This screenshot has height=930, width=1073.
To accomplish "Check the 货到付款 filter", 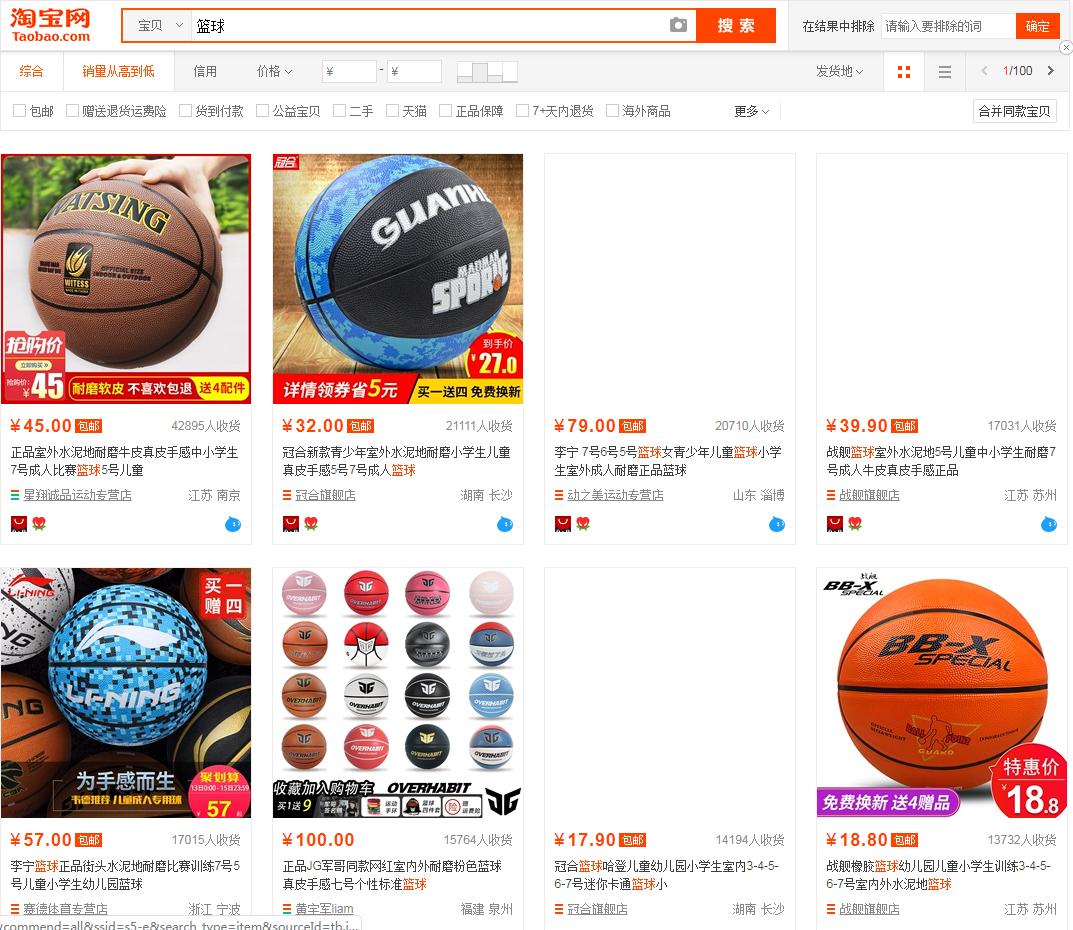I will (185, 110).
